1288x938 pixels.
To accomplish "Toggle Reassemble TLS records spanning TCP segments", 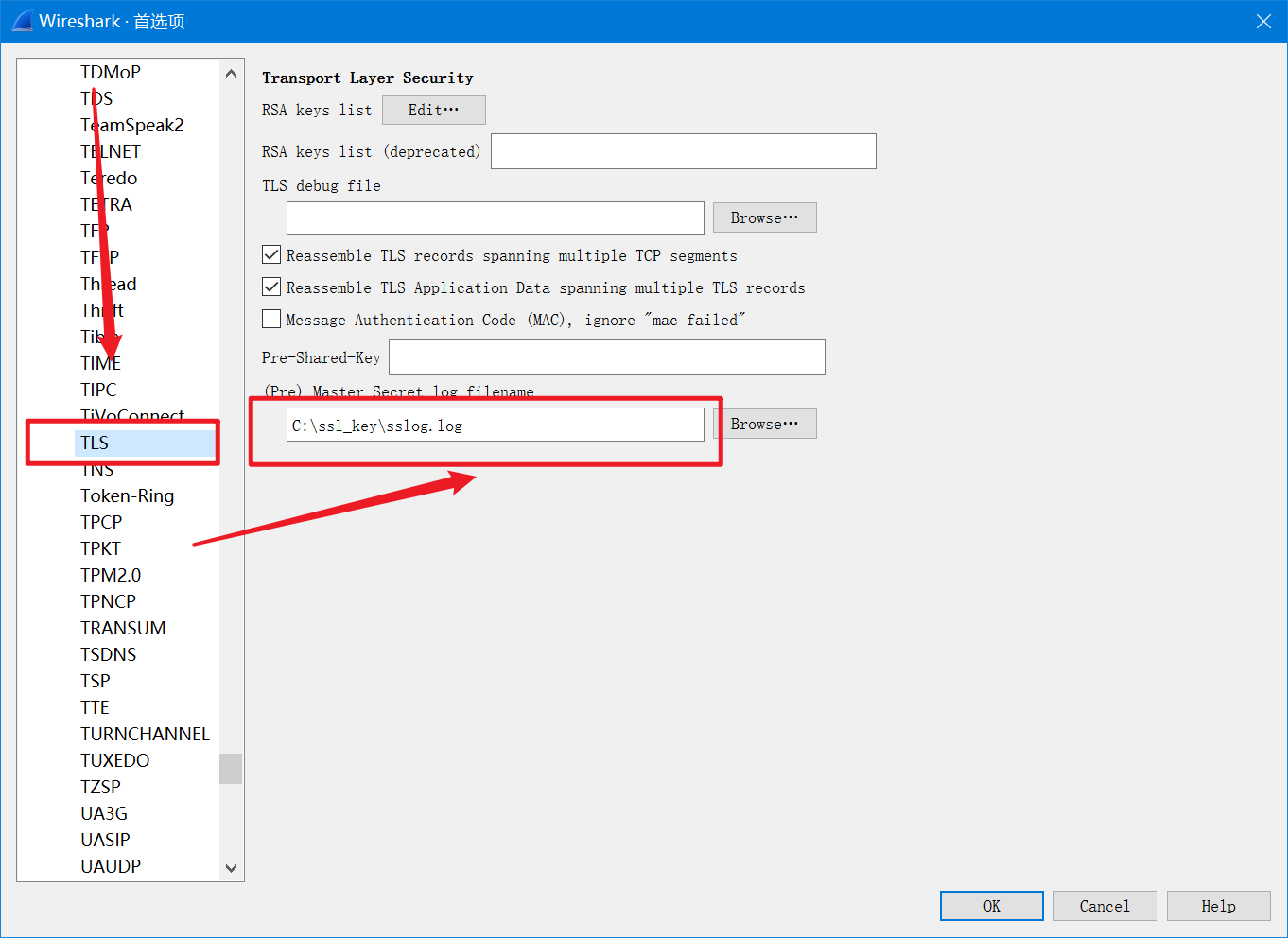I will point(271,255).
